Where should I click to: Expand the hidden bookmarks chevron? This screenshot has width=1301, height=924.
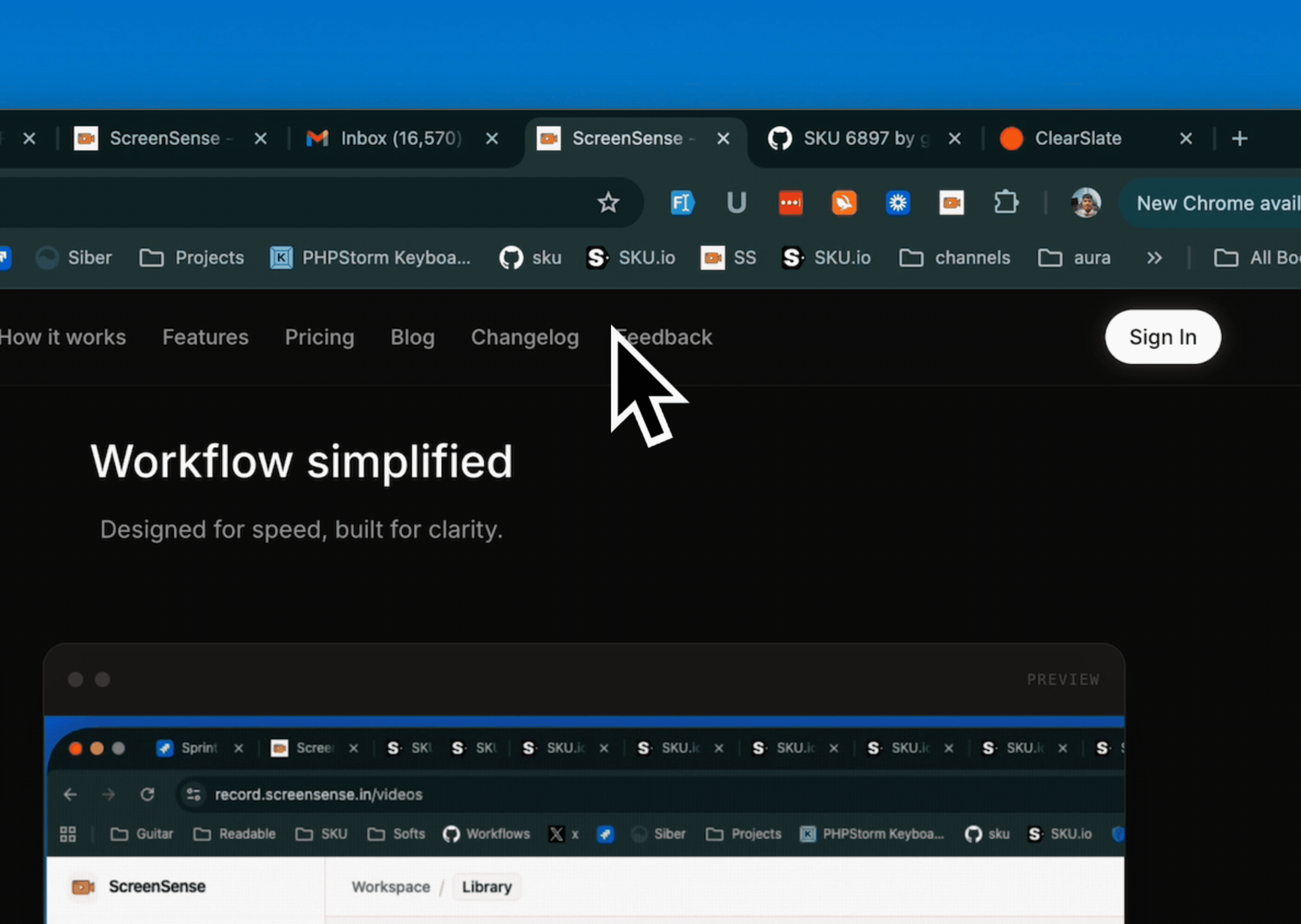[x=1154, y=258]
